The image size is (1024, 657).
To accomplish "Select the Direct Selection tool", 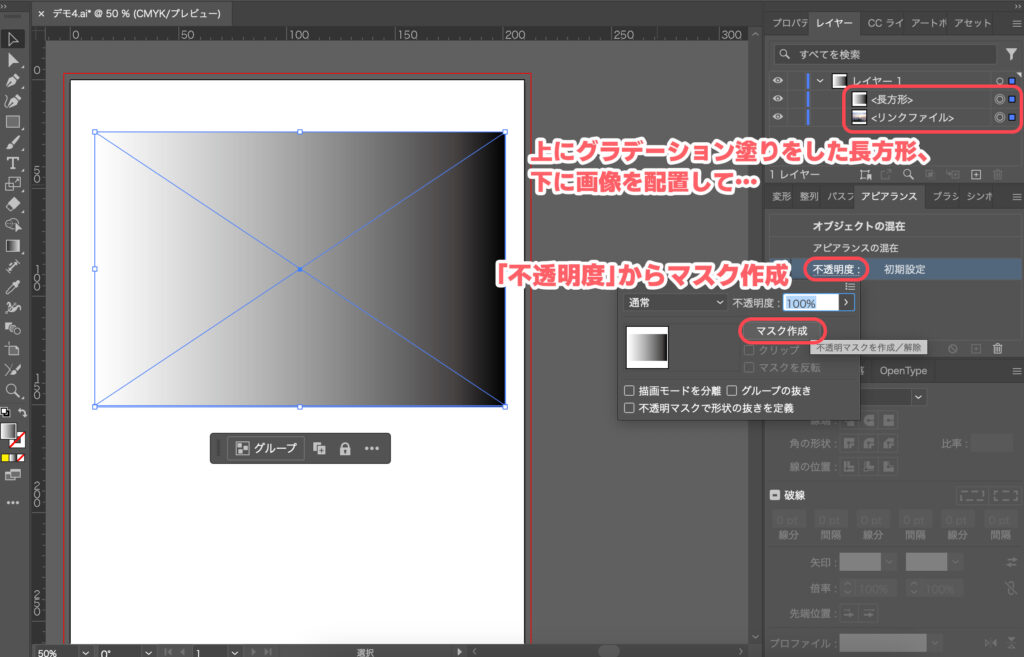I will (13, 60).
